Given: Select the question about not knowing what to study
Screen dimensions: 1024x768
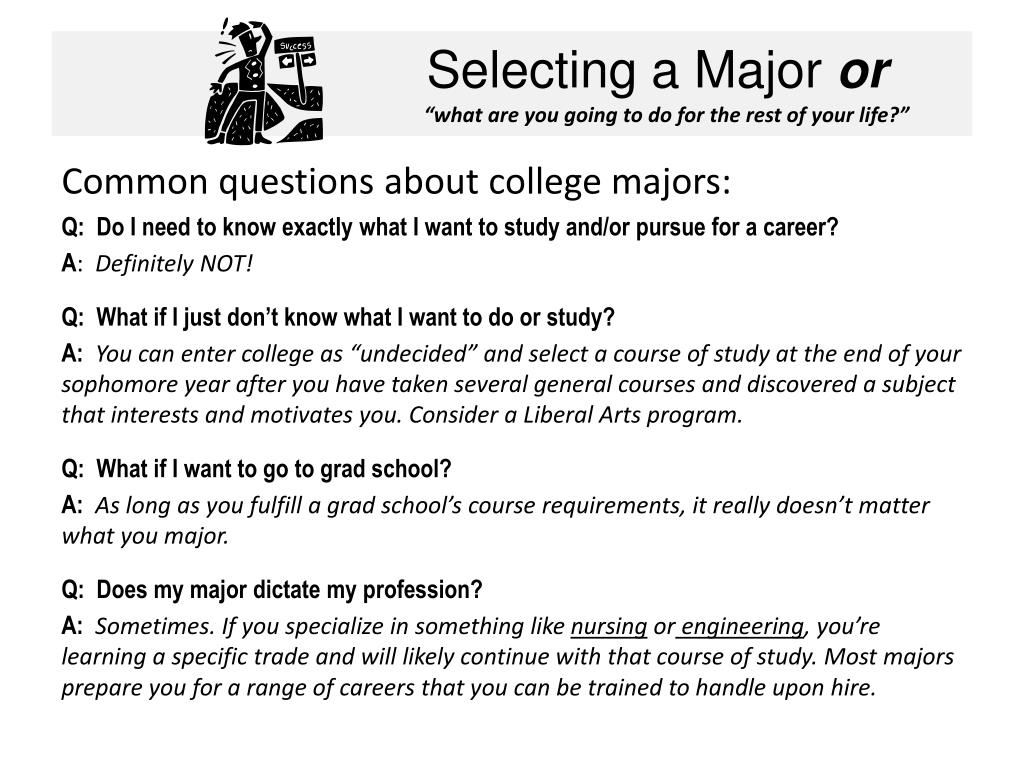Looking at the screenshot, I should point(338,317).
